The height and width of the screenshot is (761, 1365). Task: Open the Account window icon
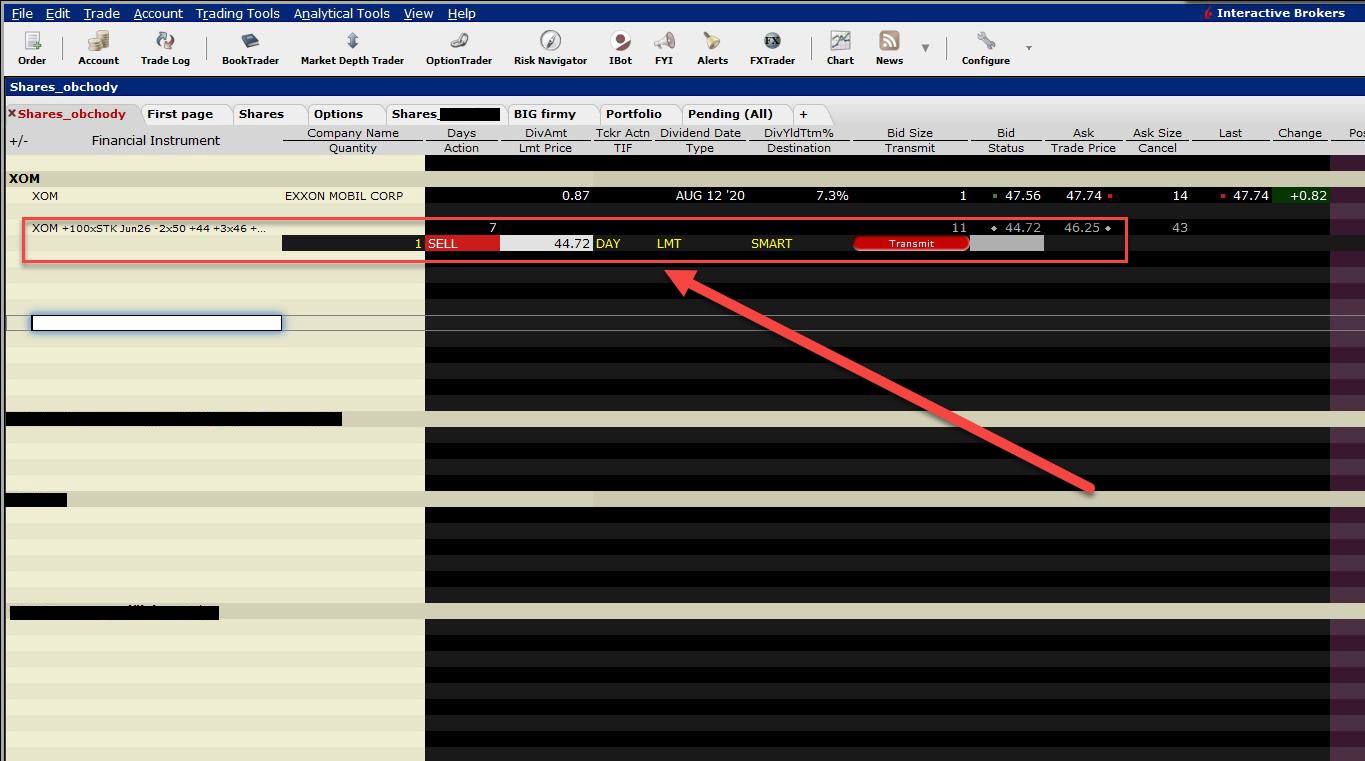coord(98,42)
